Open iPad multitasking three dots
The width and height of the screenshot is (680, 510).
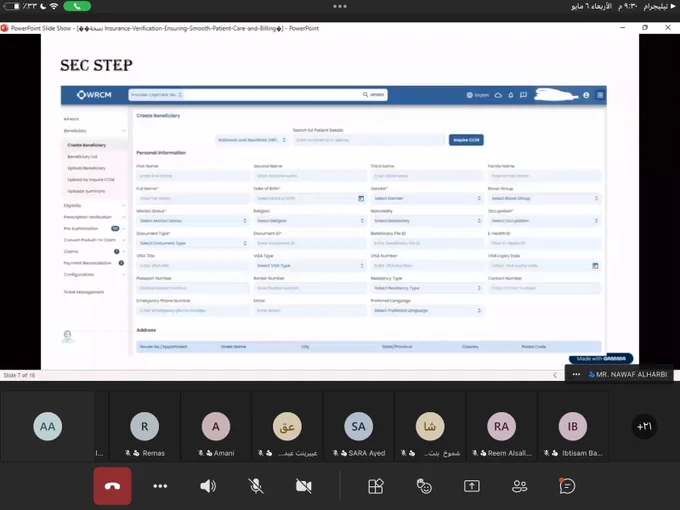click(x=340, y=6)
